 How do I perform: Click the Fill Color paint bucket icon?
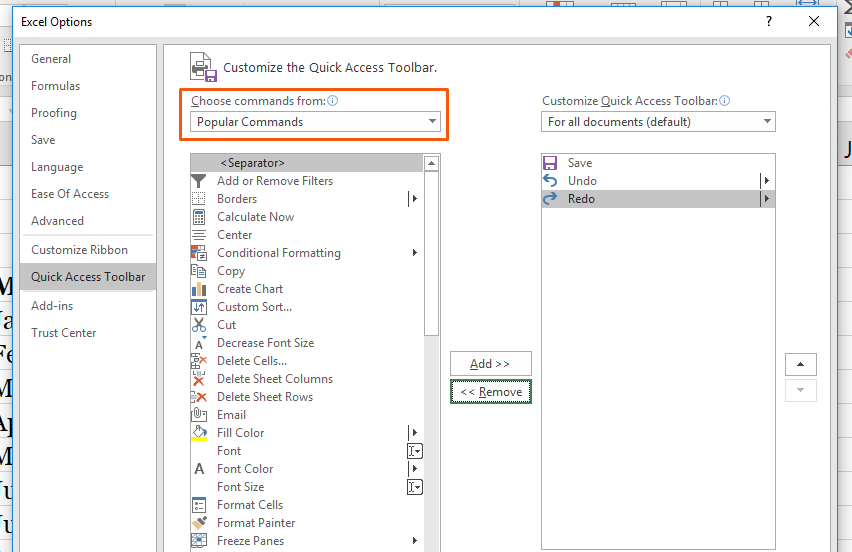point(199,433)
